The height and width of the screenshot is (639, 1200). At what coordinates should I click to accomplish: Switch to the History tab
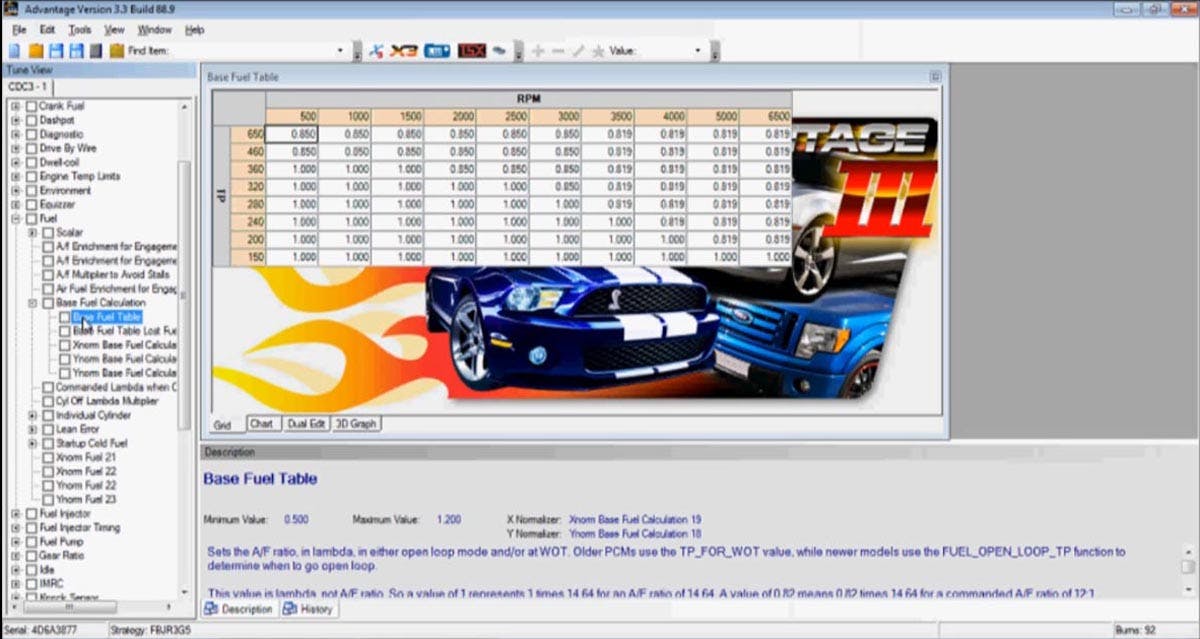click(x=309, y=609)
